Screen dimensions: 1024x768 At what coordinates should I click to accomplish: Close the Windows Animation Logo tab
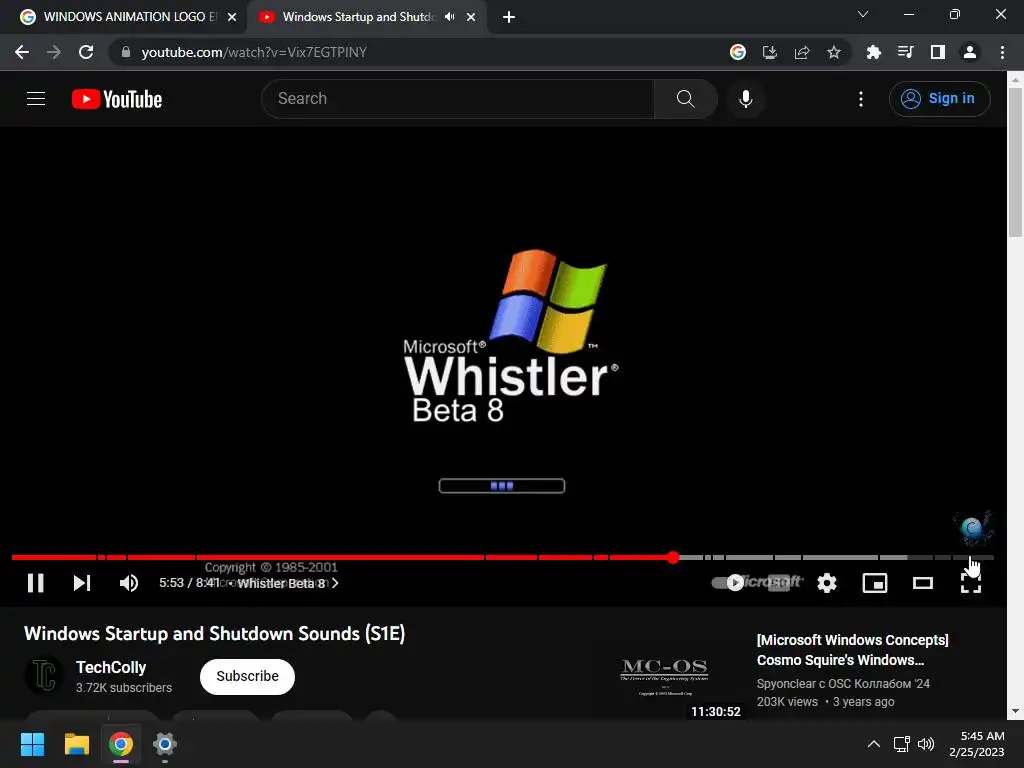pos(232,17)
